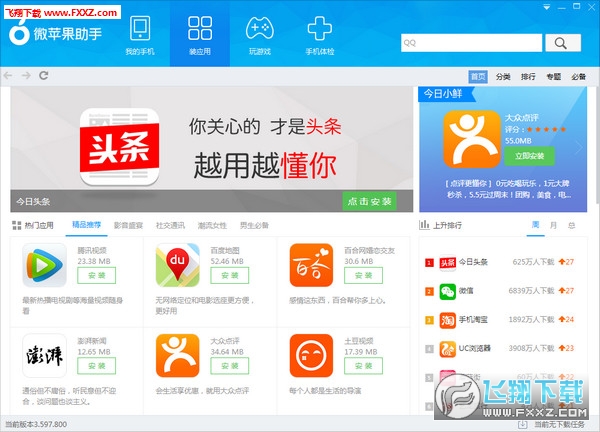
Task: Click the 腾讯视频 app icon
Action: [x=44, y=264]
